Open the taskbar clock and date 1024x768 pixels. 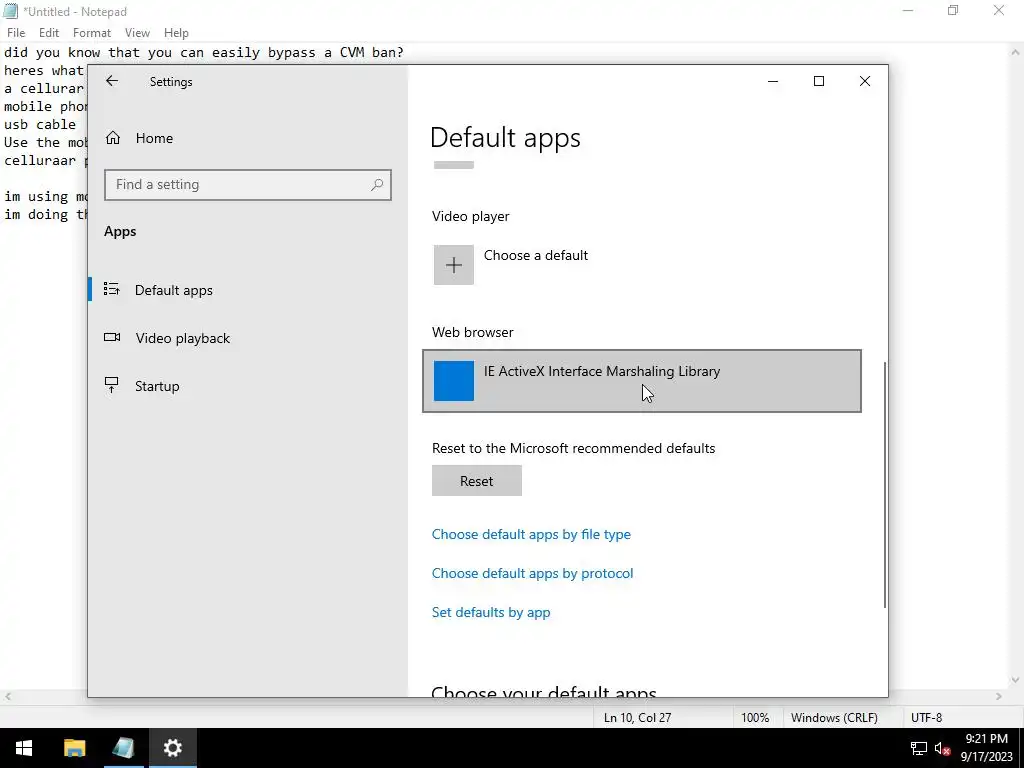click(986, 748)
